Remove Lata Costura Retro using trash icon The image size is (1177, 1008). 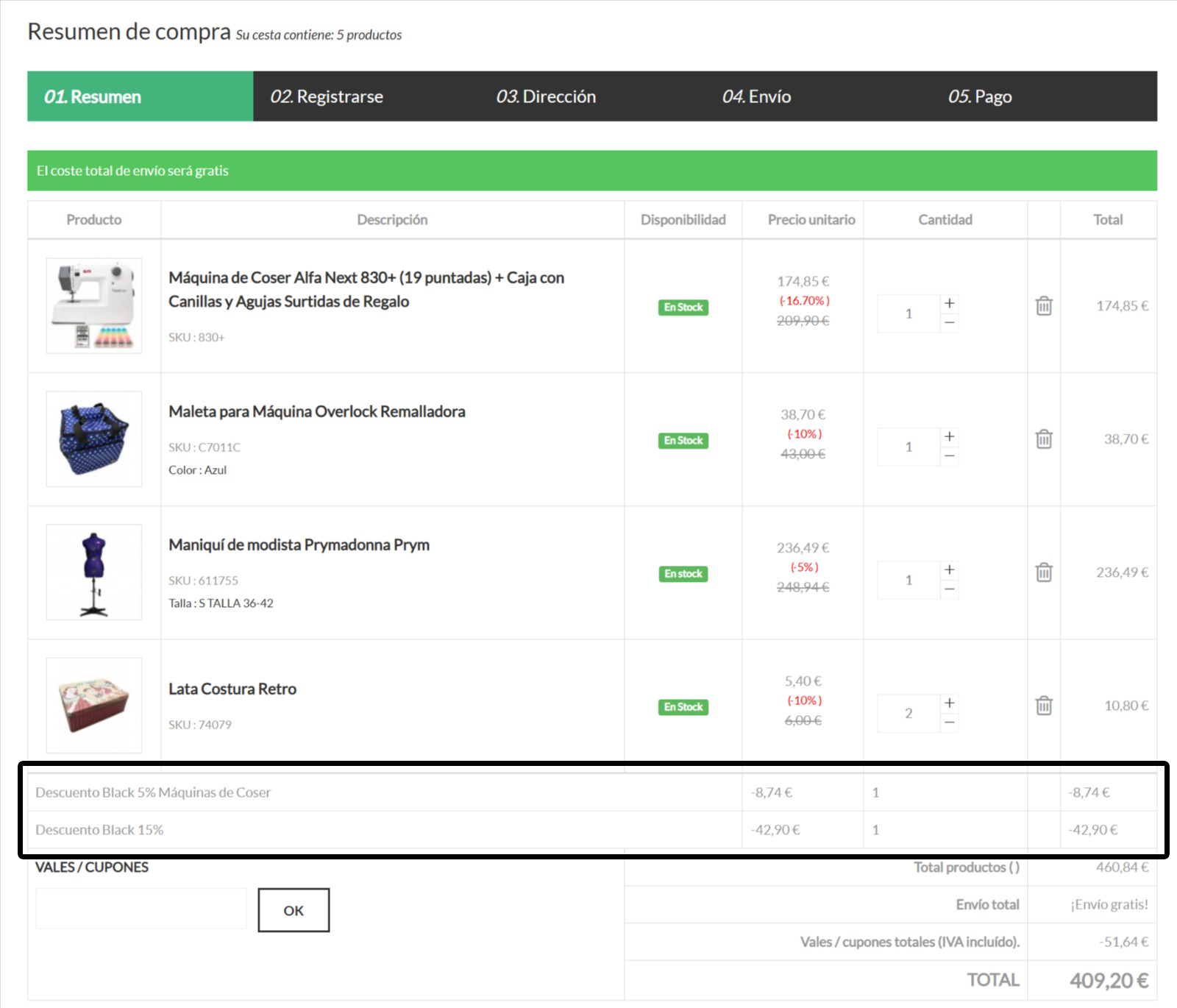[1043, 706]
